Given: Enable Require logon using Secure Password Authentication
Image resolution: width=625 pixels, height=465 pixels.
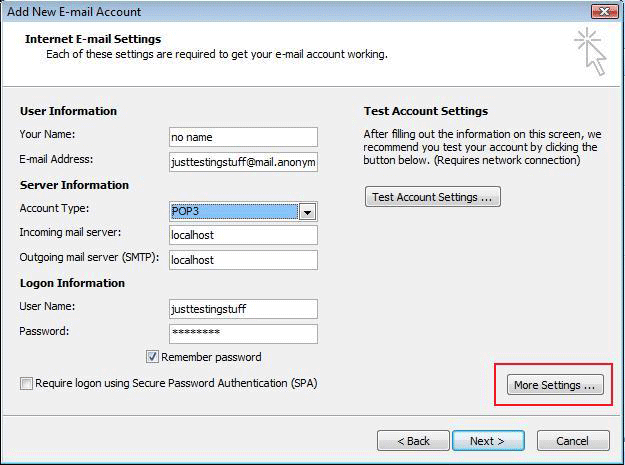Looking at the screenshot, I should [26, 383].
